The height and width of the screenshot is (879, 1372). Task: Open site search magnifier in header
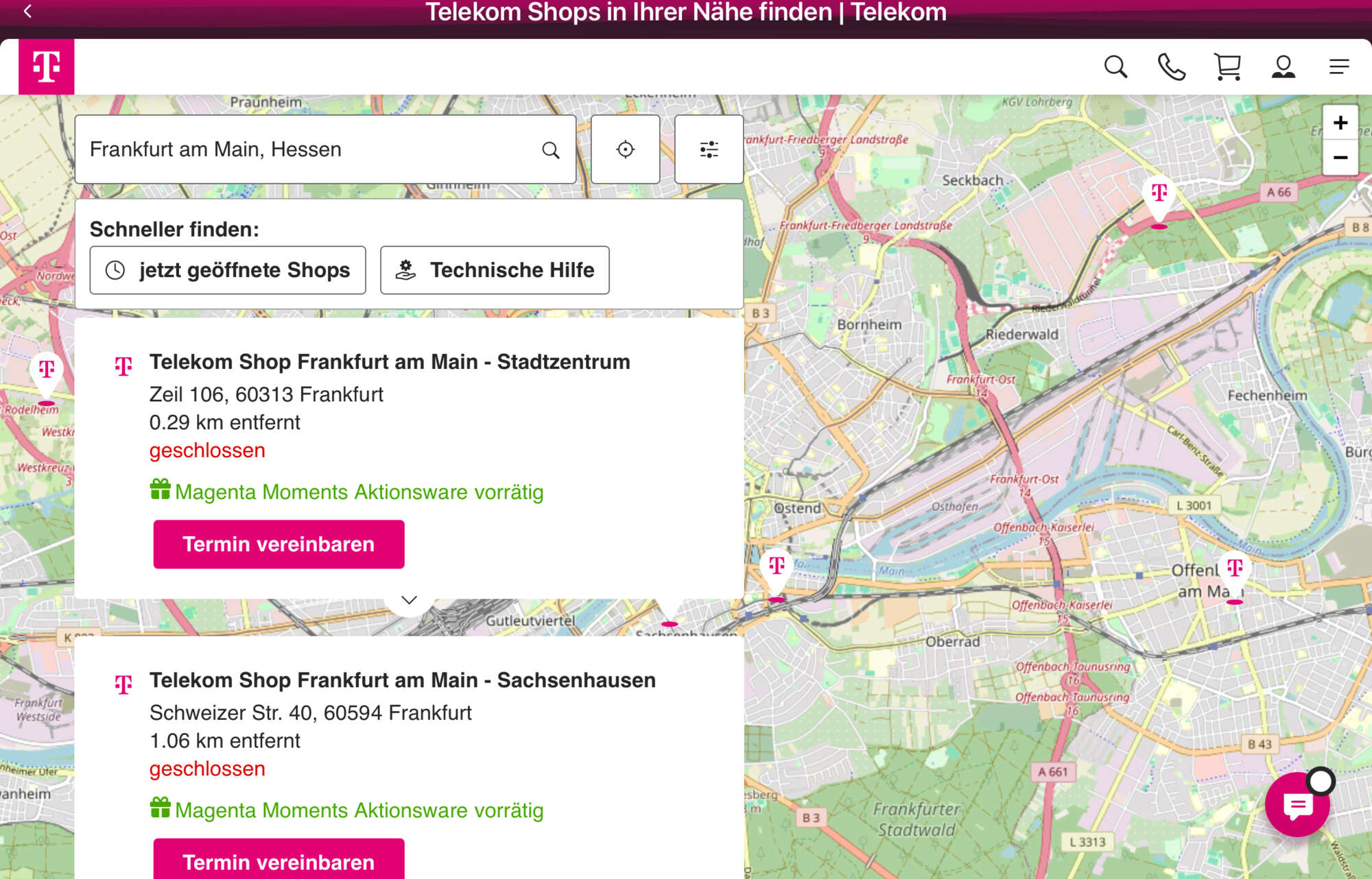click(x=1115, y=67)
